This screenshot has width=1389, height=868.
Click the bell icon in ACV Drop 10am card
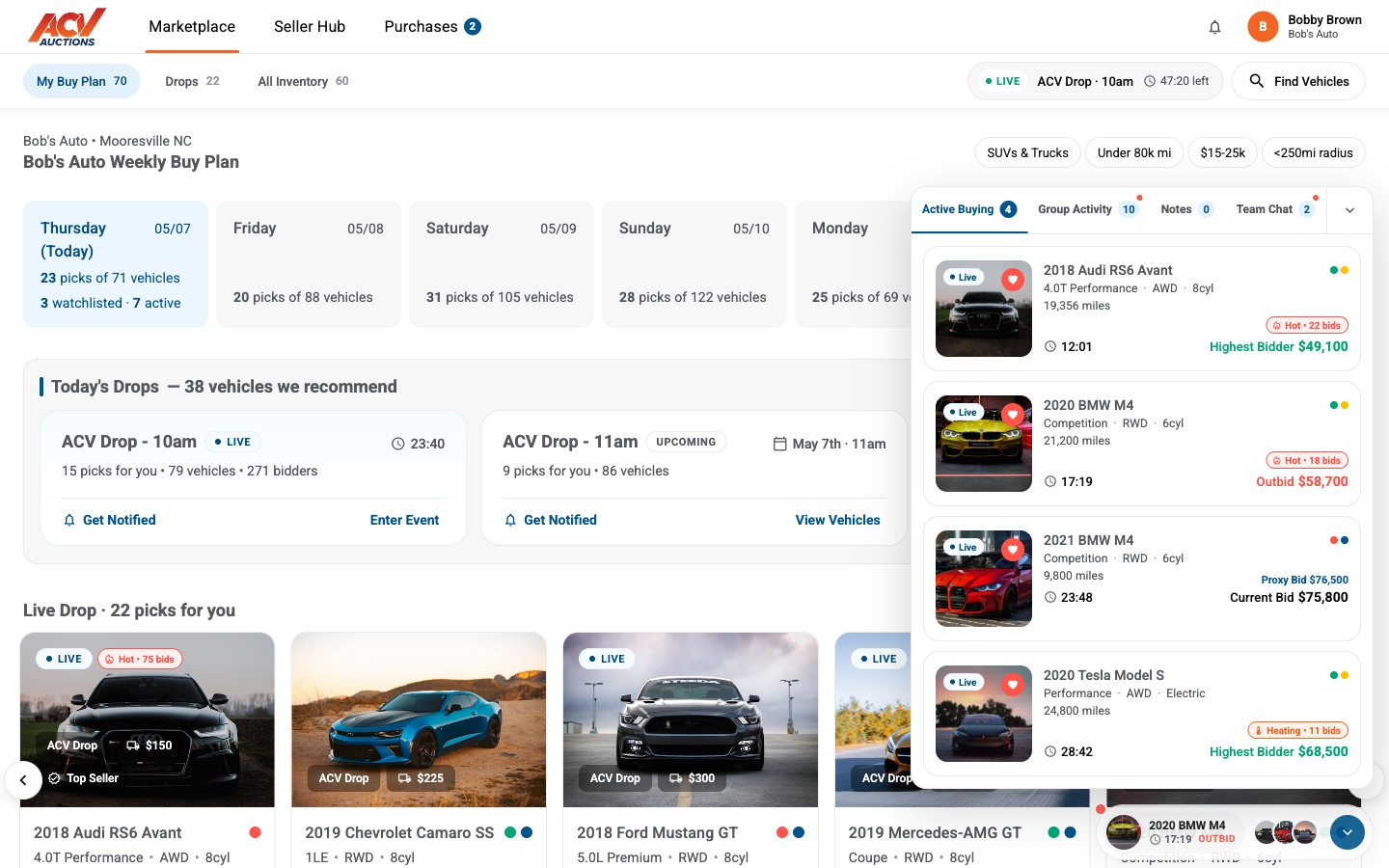(69, 520)
